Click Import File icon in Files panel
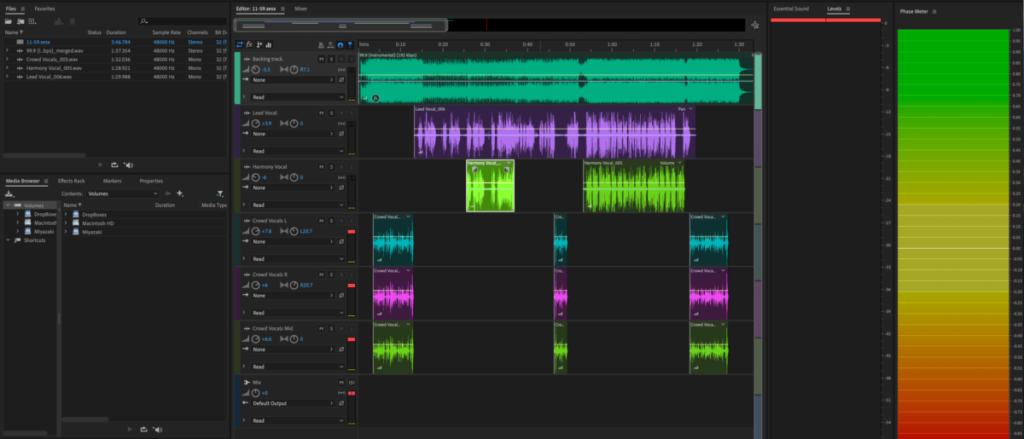Image resolution: width=1024 pixels, height=439 pixels. 21,21
